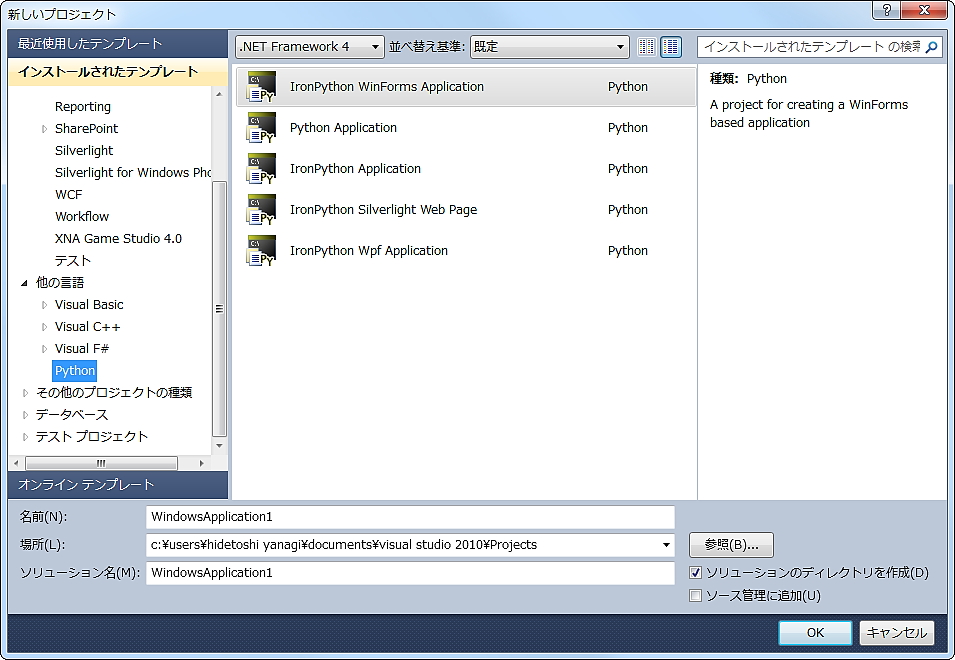Image resolution: width=955 pixels, height=660 pixels.
Task: Select Silverlight for Windows Phone category
Action: (x=133, y=172)
